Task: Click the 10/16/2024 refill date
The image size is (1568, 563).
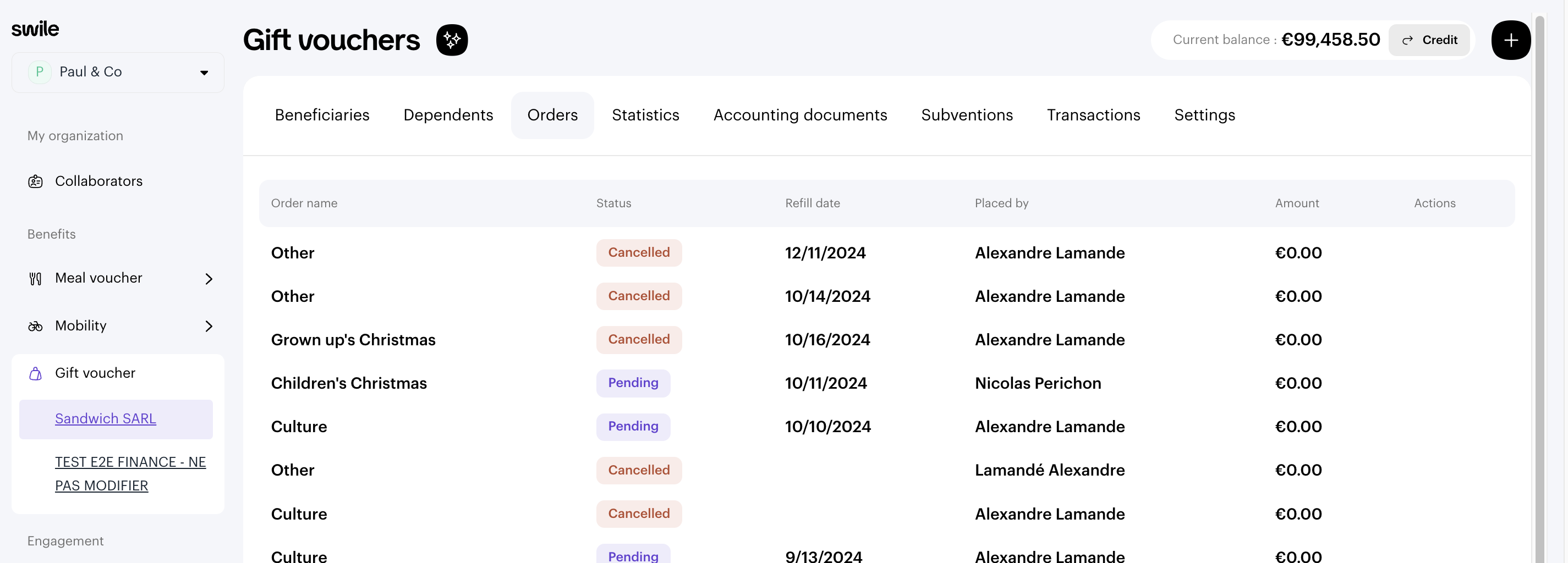Action: [827, 340]
